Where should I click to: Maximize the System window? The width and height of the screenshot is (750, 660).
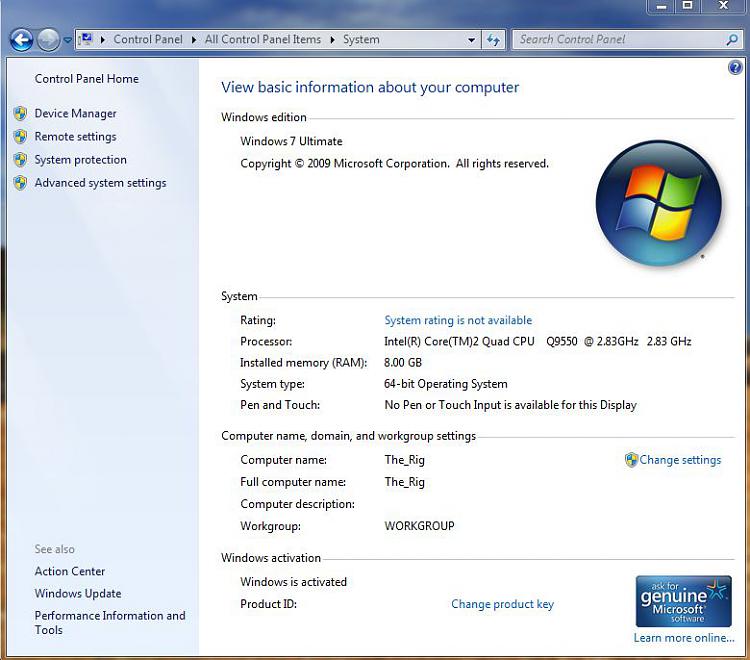click(x=687, y=6)
